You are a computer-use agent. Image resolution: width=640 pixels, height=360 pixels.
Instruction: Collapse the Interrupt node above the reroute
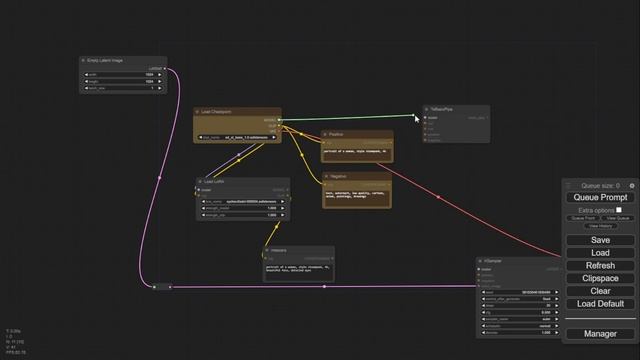tap(267, 250)
